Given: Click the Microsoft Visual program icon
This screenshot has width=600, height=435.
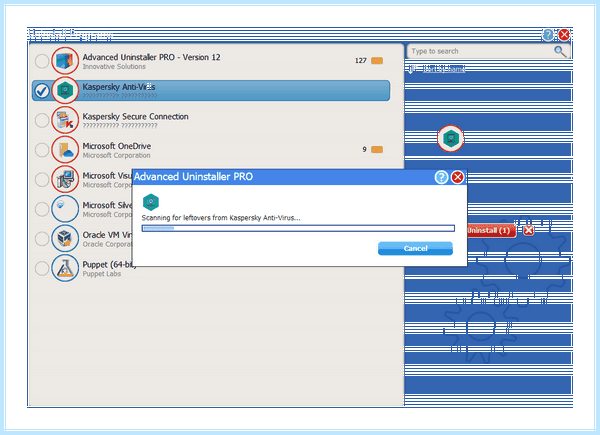Looking at the screenshot, I should (x=65, y=179).
